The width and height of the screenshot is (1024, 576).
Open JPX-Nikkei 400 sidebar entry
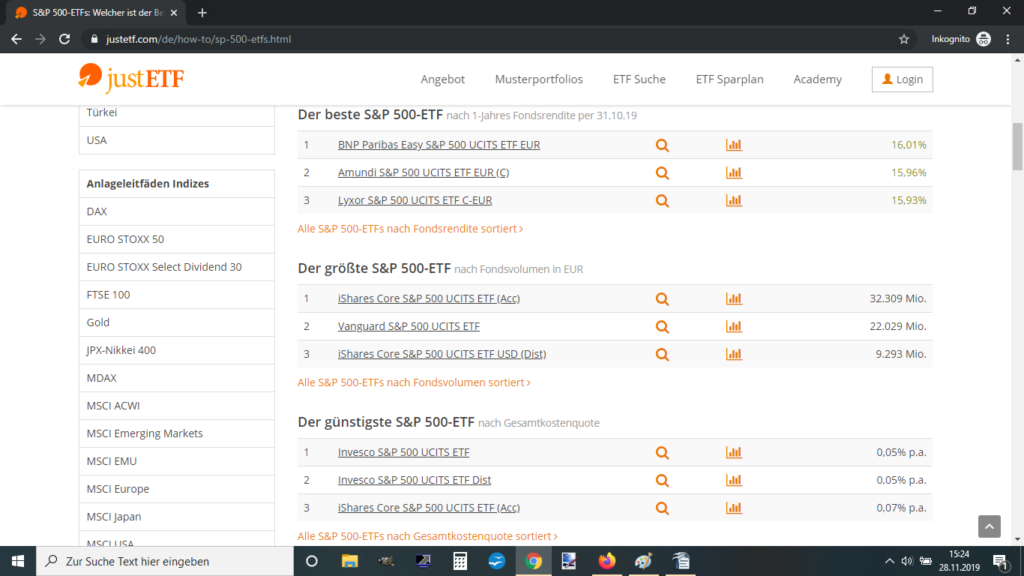coord(176,350)
